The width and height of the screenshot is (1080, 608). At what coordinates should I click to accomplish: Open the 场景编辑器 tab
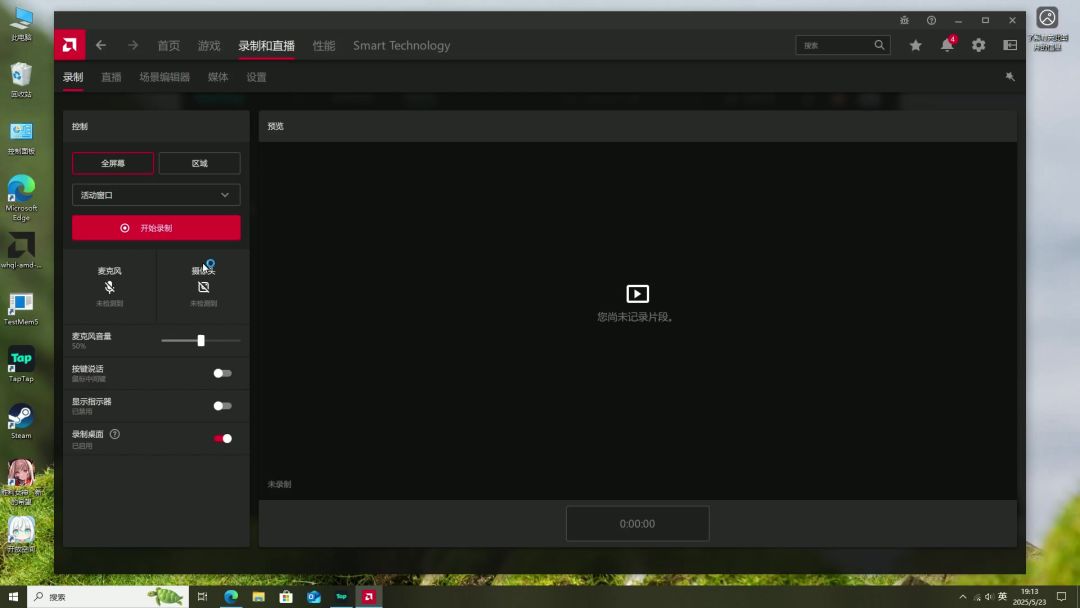click(164, 77)
